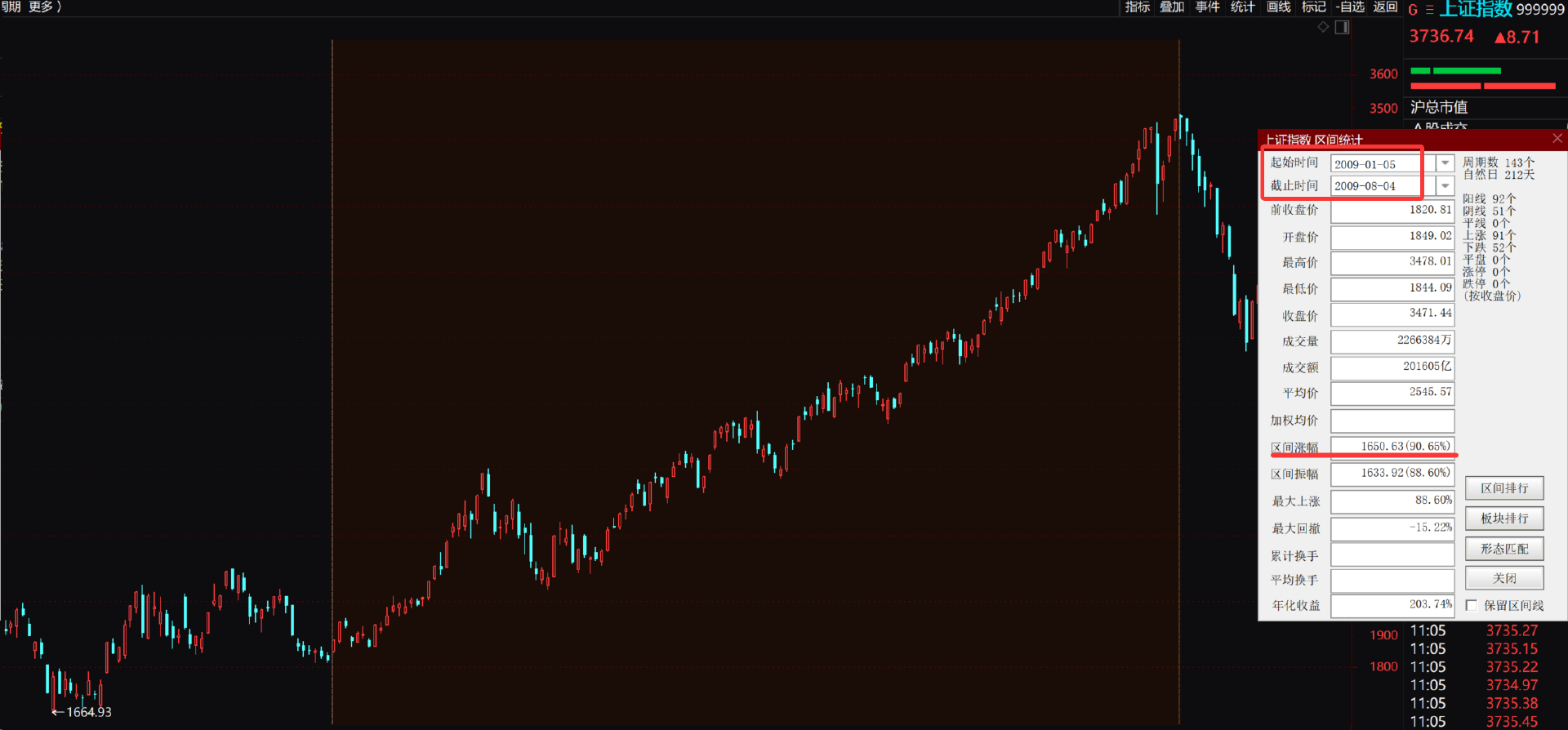Viewport: 1568px width, 730px height.
Task: Click the 年化收益 field 203.74%
Action: (1392, 605)
